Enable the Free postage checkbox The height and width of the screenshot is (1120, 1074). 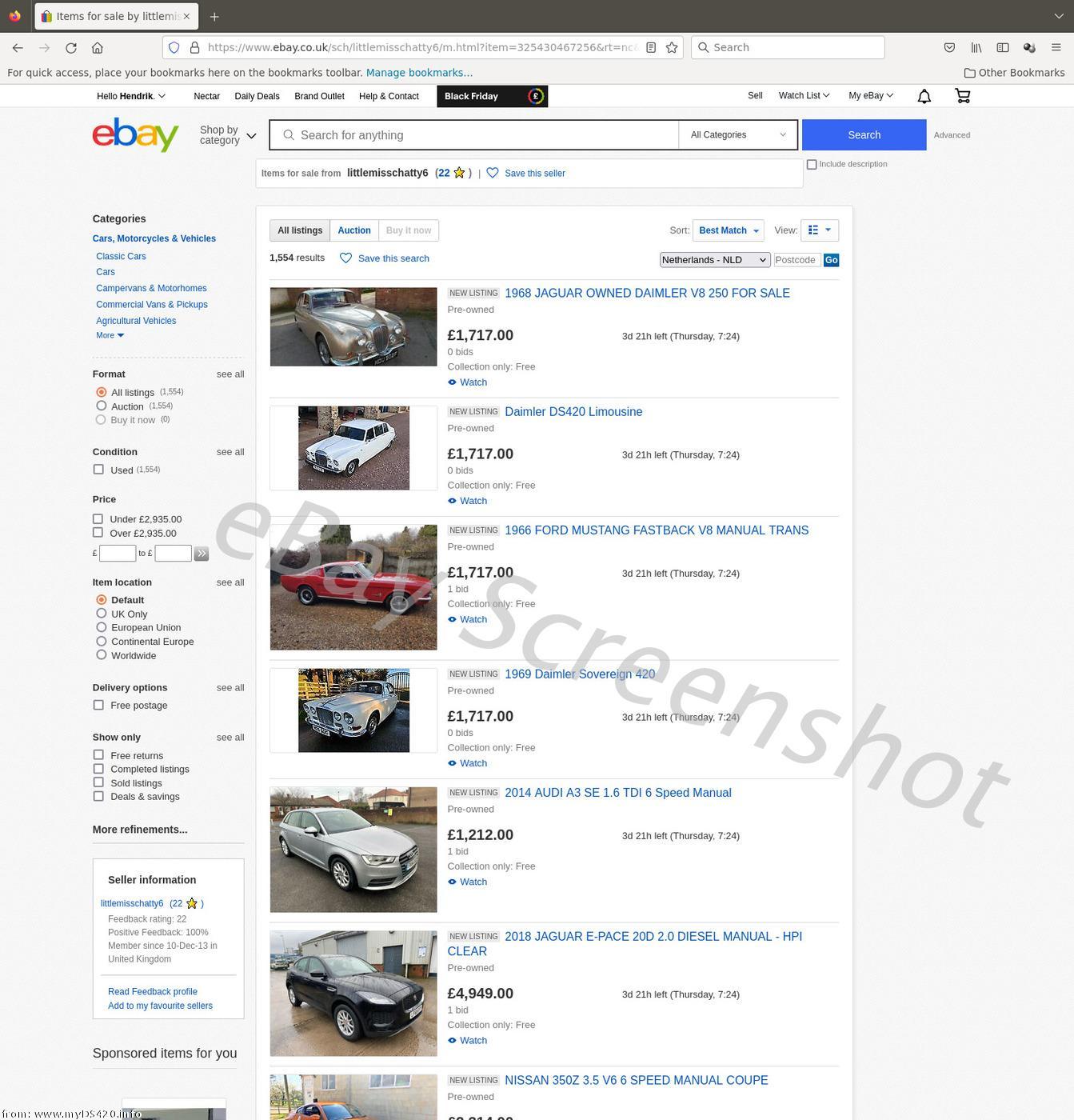coord(98,706)
